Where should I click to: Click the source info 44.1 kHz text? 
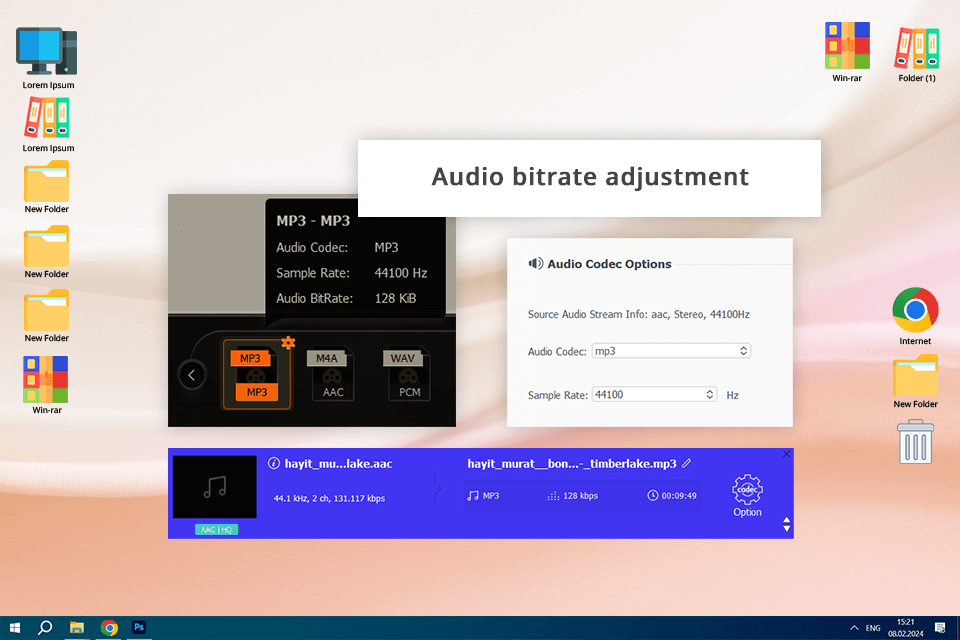[x=329, y=498]
